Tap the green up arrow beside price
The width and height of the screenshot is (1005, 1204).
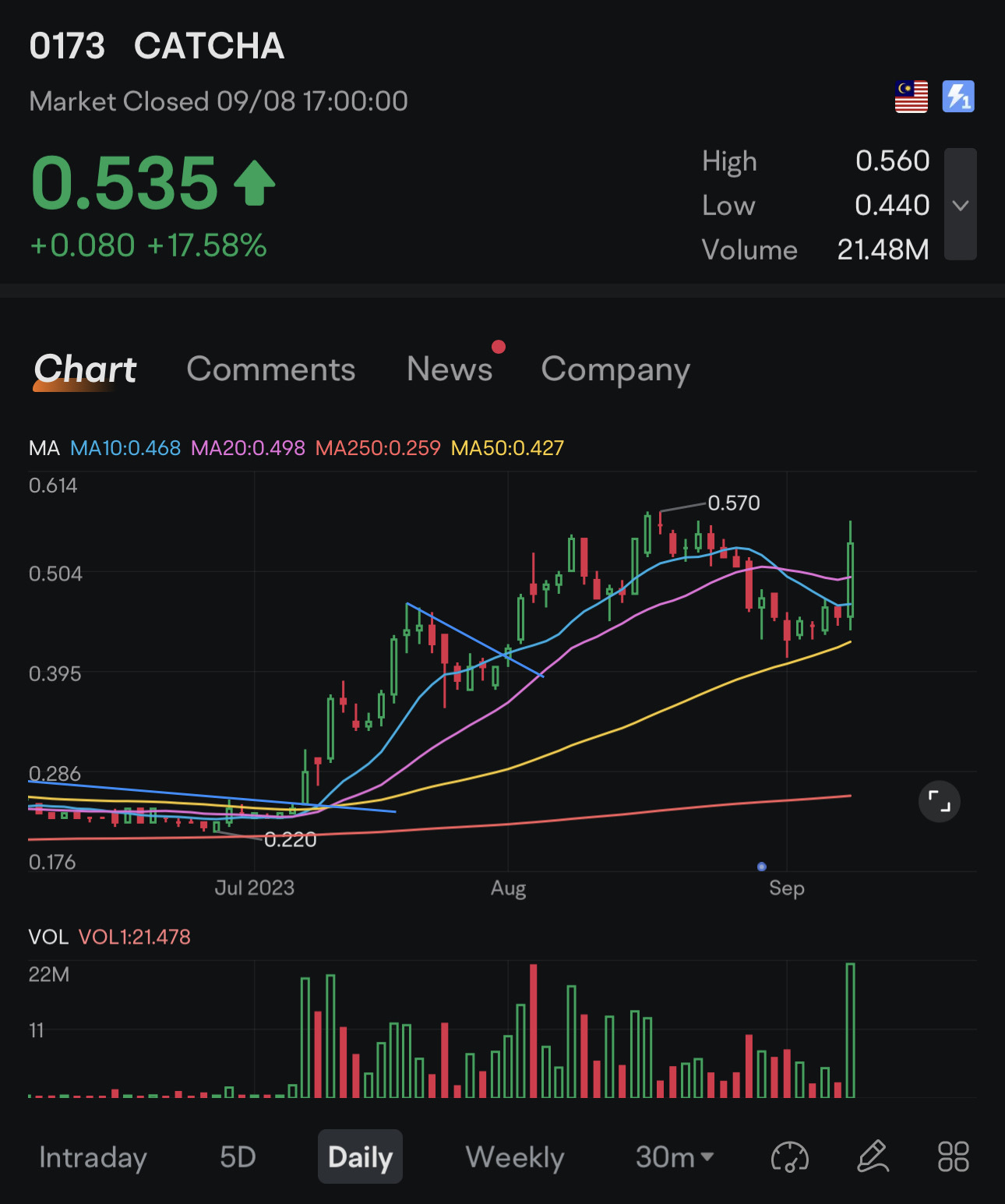255,182
